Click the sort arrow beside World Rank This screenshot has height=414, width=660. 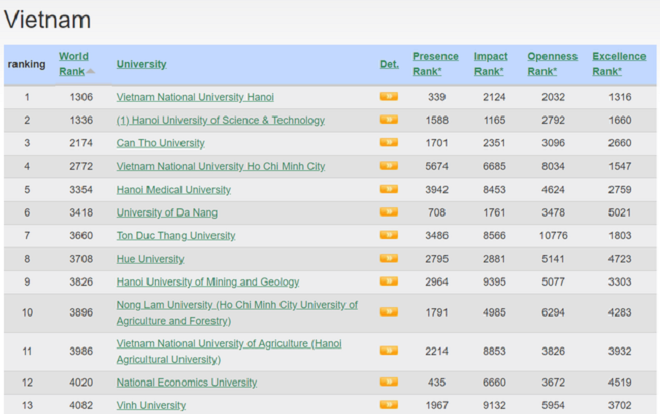click(x=91, y=71)
